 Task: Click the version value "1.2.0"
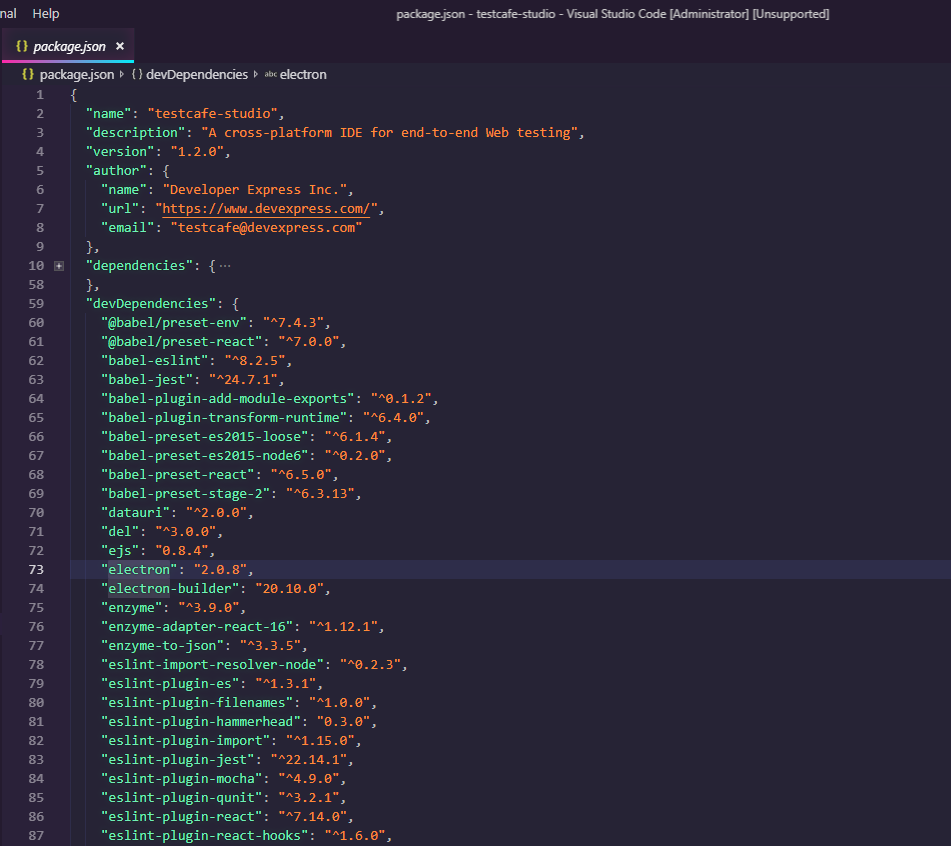[x=197, y=152]
